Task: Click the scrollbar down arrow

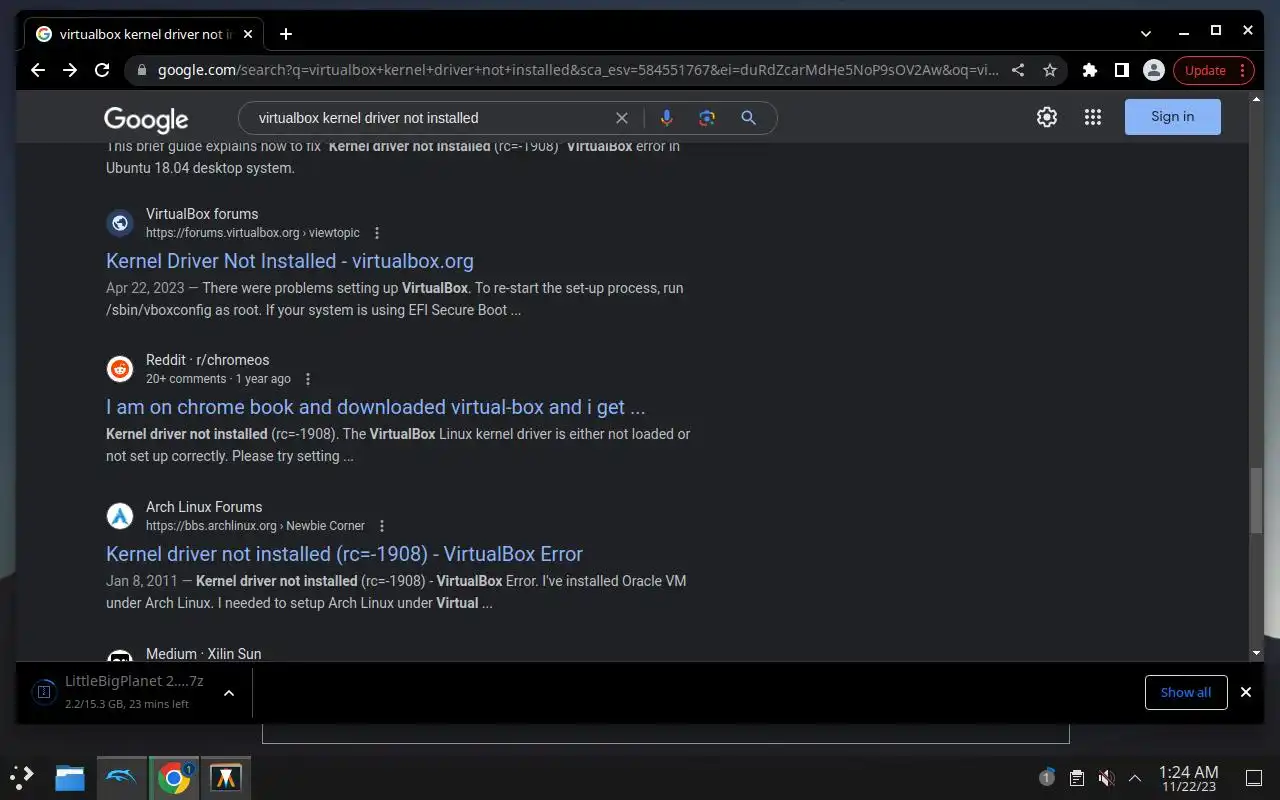Action: click(x=1256, y=653)
